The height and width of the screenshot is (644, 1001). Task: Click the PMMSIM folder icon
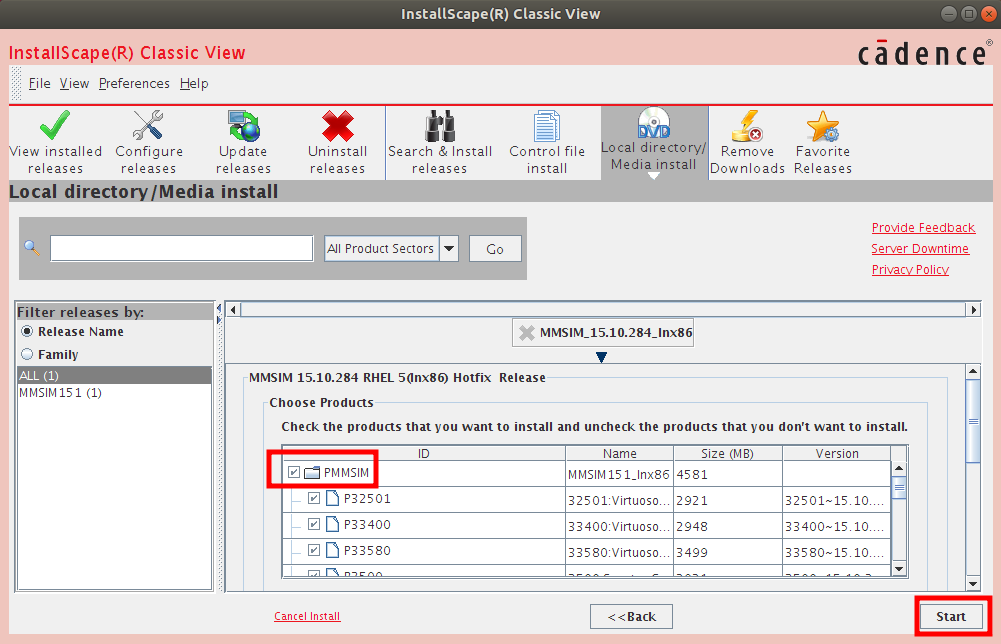(x=312, y=473)
